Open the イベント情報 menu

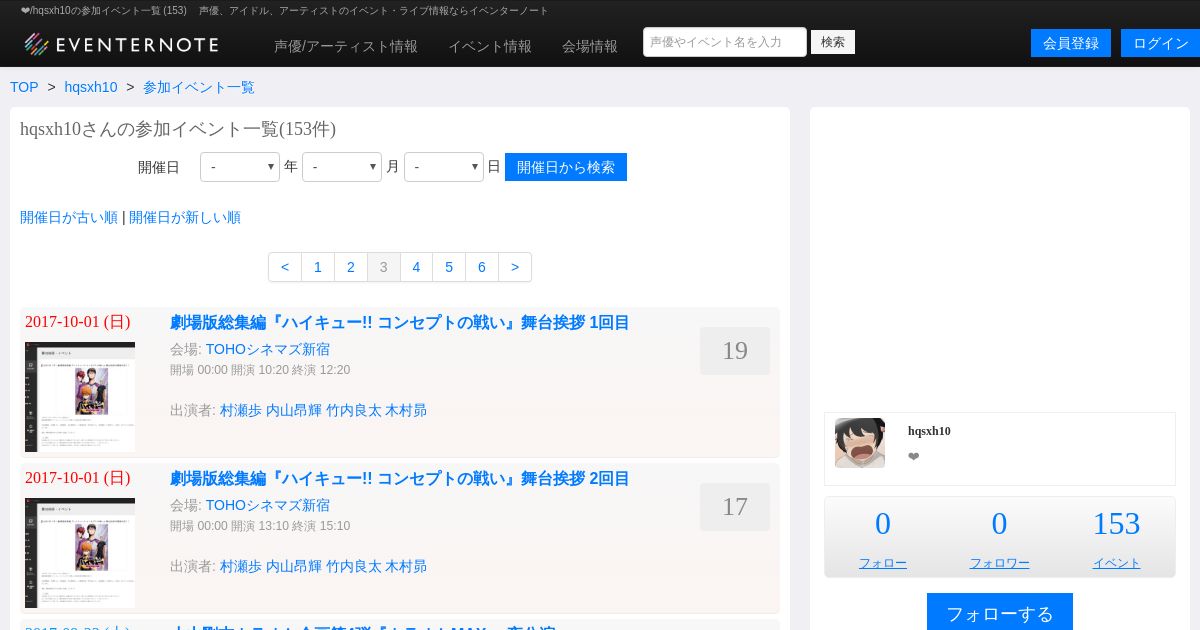pos(490,46)
